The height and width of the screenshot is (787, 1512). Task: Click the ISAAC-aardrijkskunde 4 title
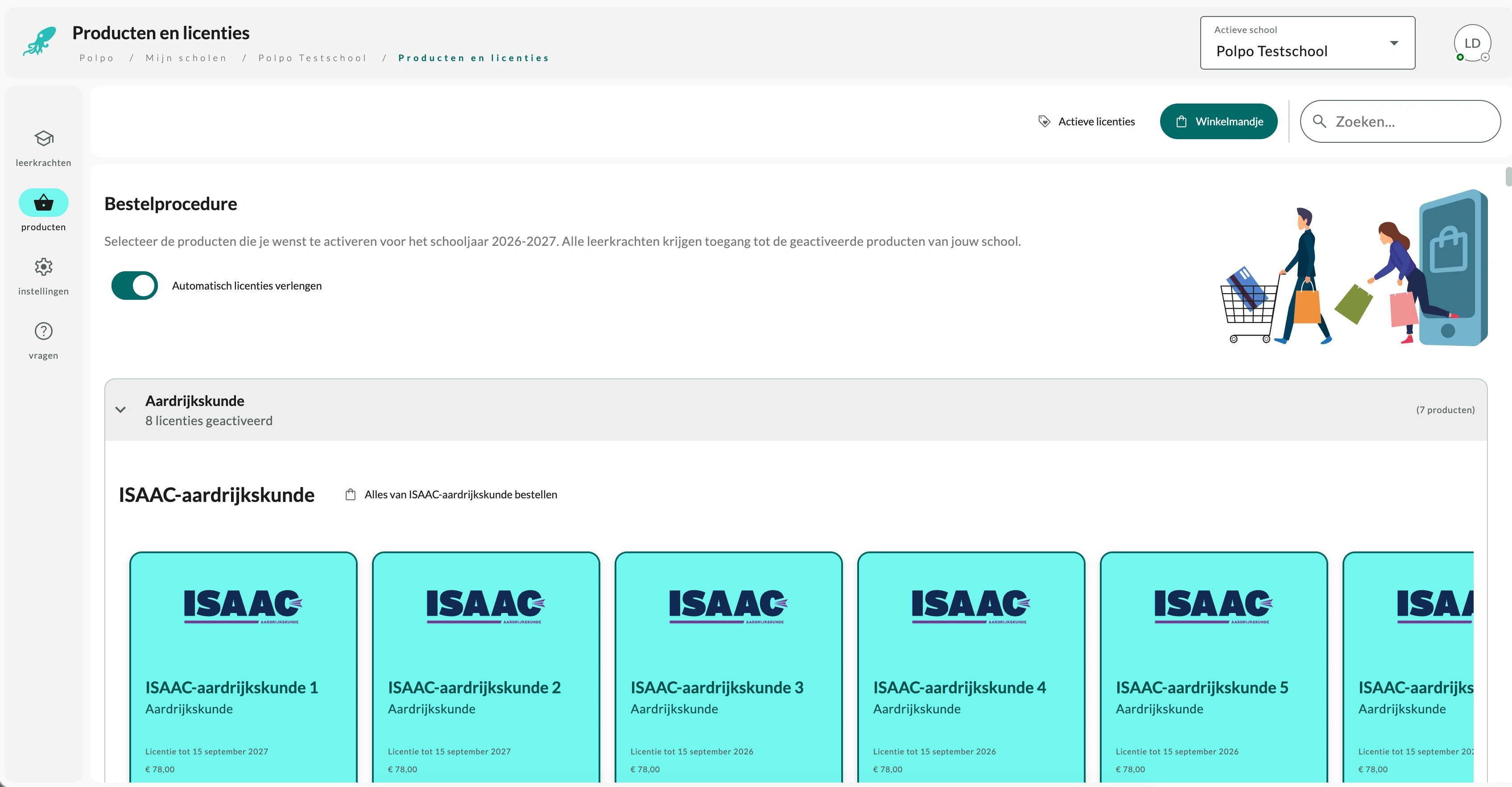tap(960, 688)
